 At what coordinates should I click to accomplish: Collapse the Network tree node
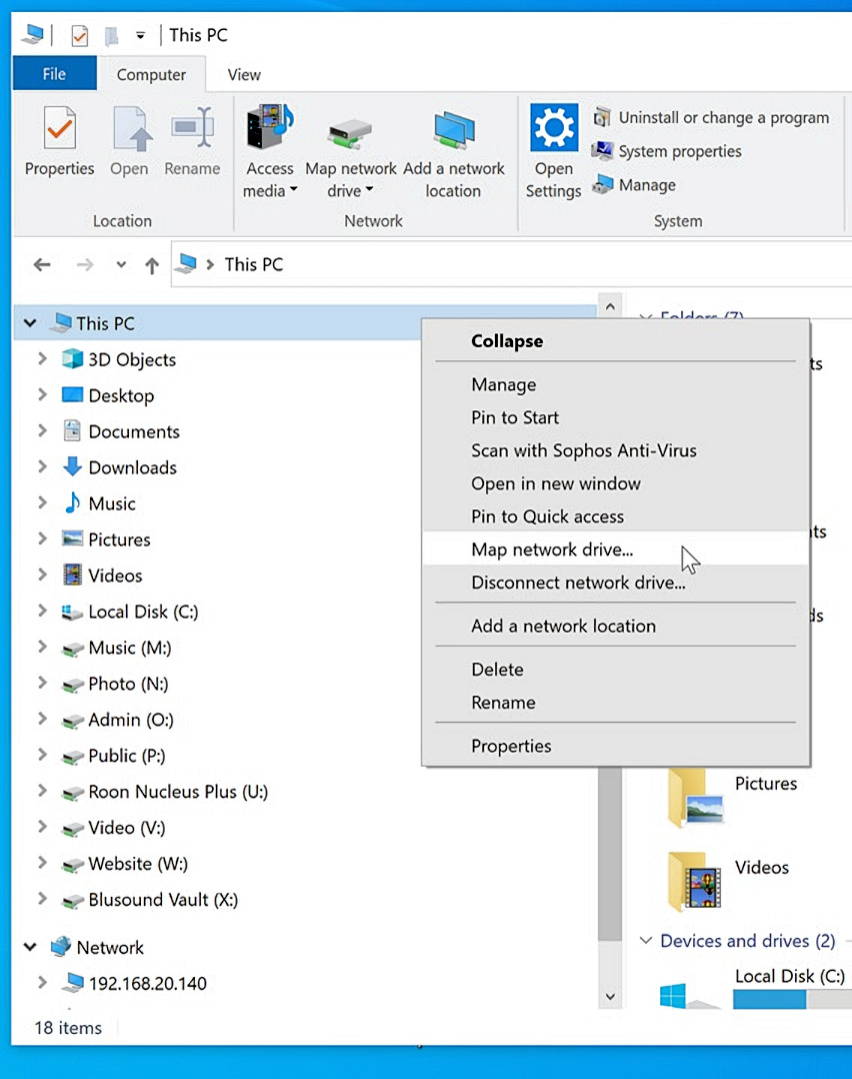(x=30, y=947)
